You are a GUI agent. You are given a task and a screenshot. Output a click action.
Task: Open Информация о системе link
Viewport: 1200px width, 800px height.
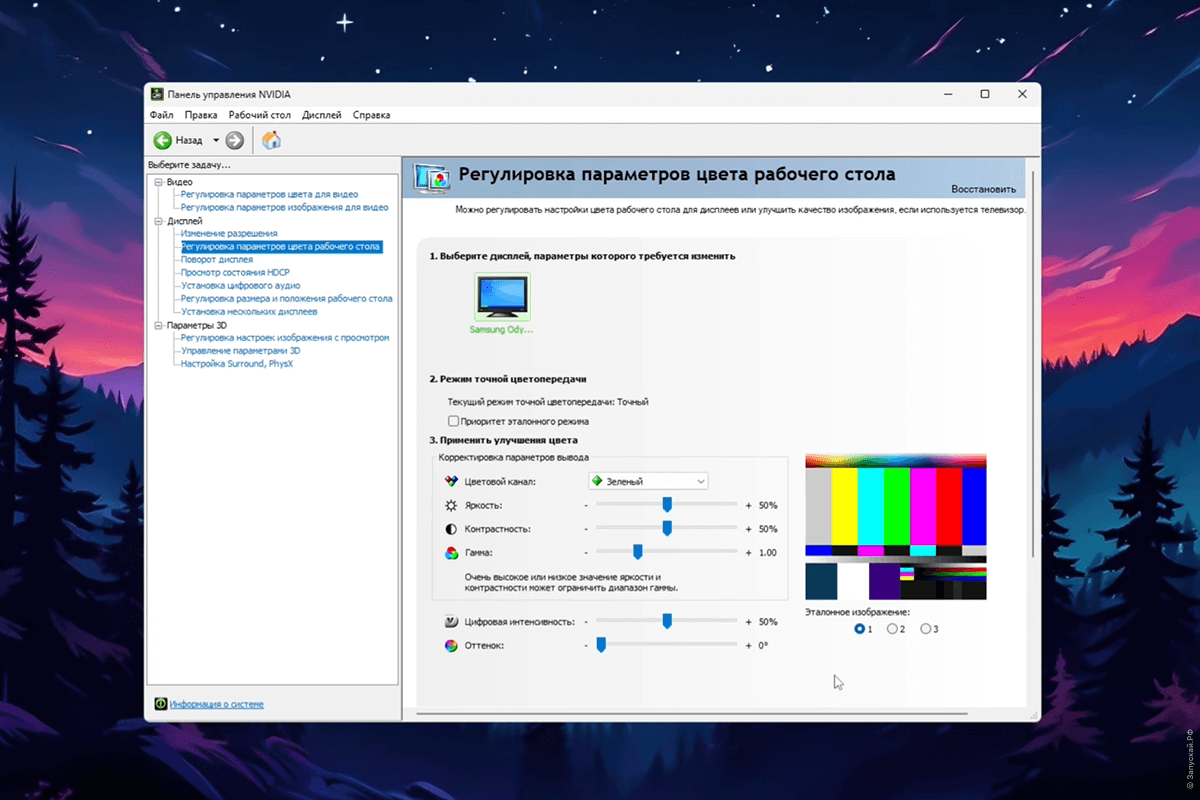pos(217,704)
